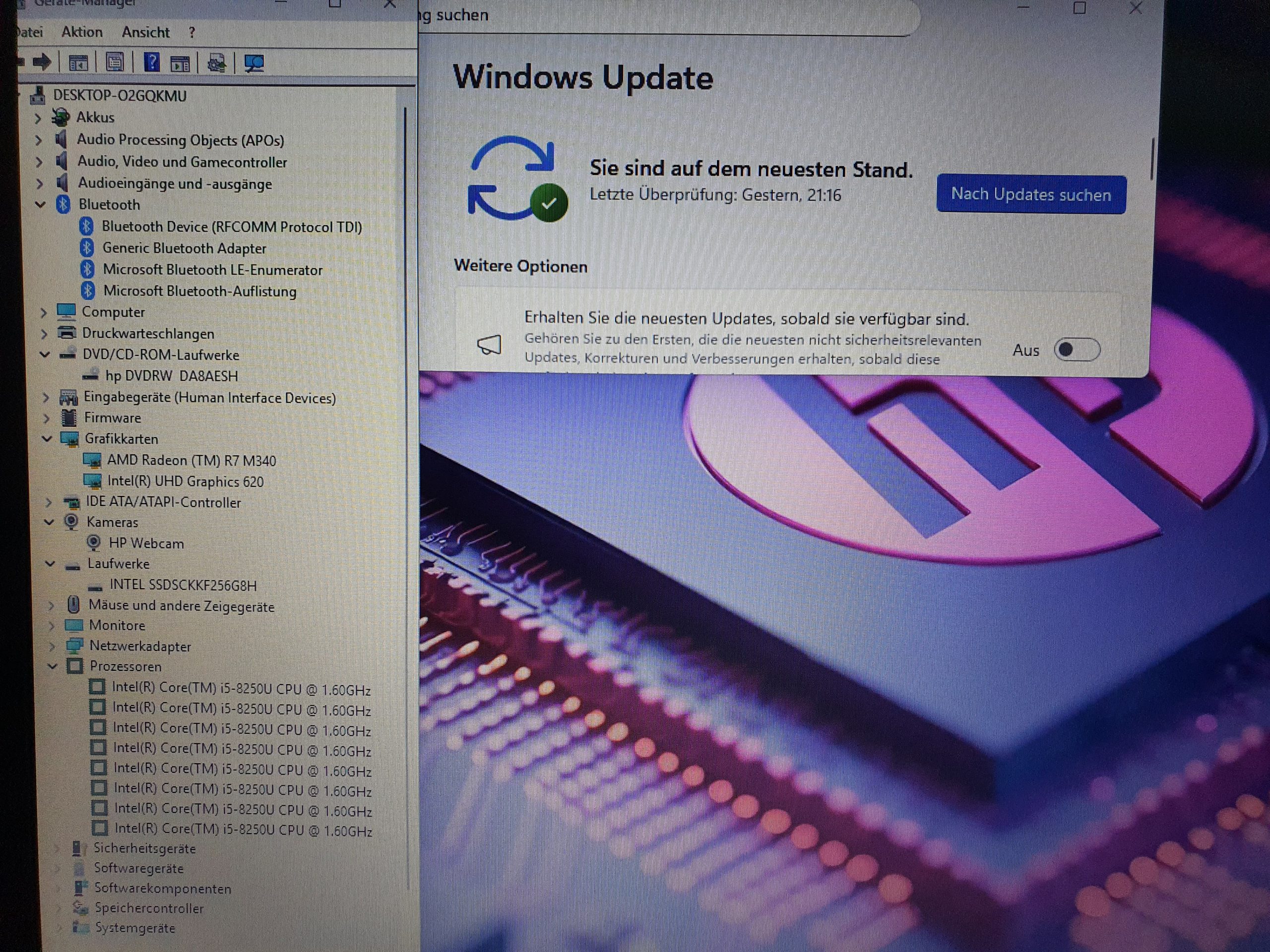Click the Forward arrow toolbar icon
The image size is (1270, 952).
41,62
